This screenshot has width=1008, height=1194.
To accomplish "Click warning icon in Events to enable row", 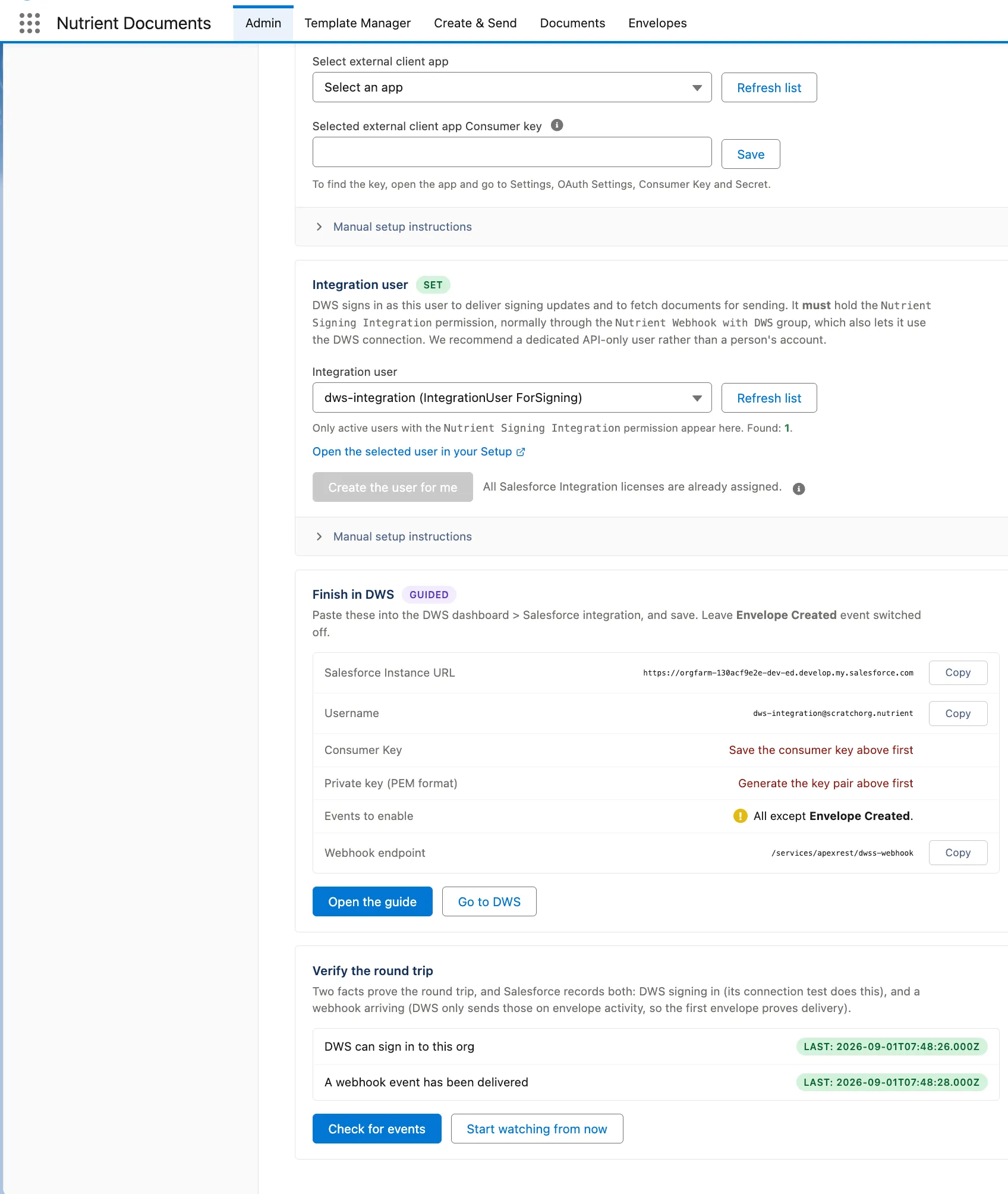I will point(740,816).
